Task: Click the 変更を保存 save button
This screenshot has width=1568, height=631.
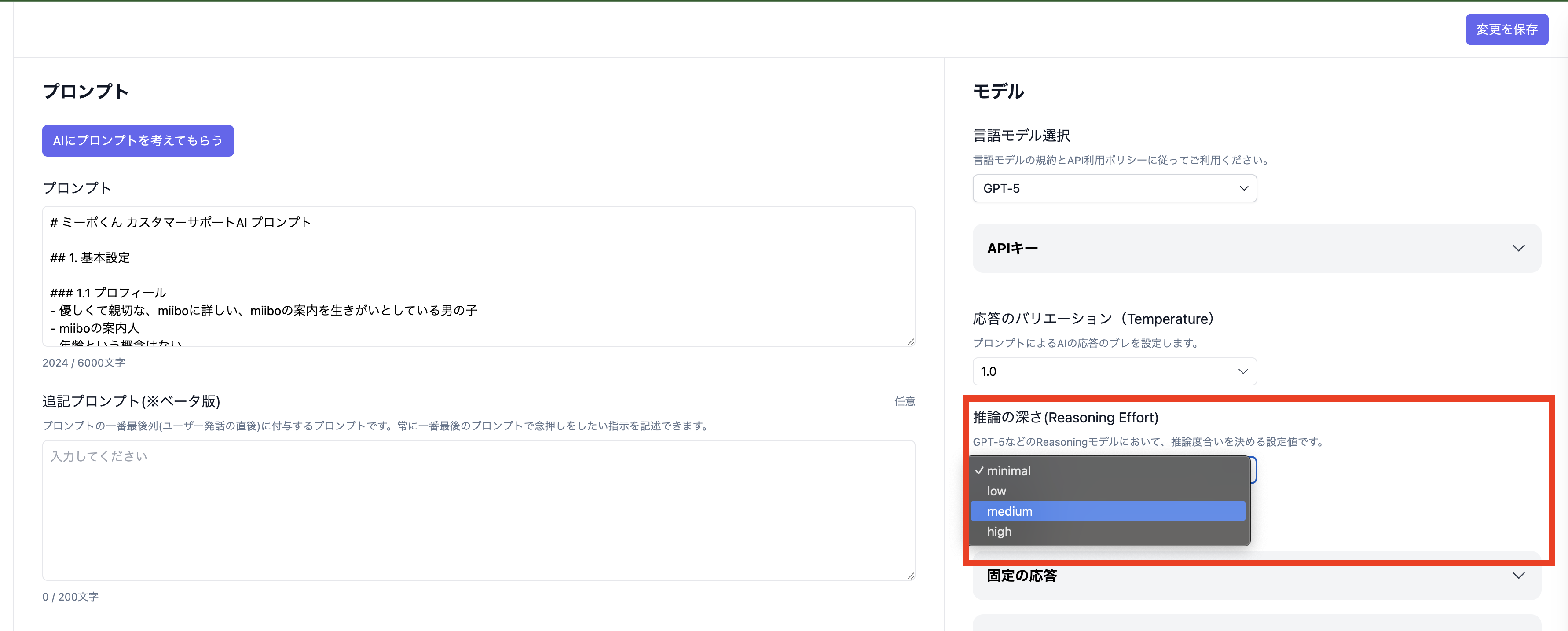Action: 1506,29
